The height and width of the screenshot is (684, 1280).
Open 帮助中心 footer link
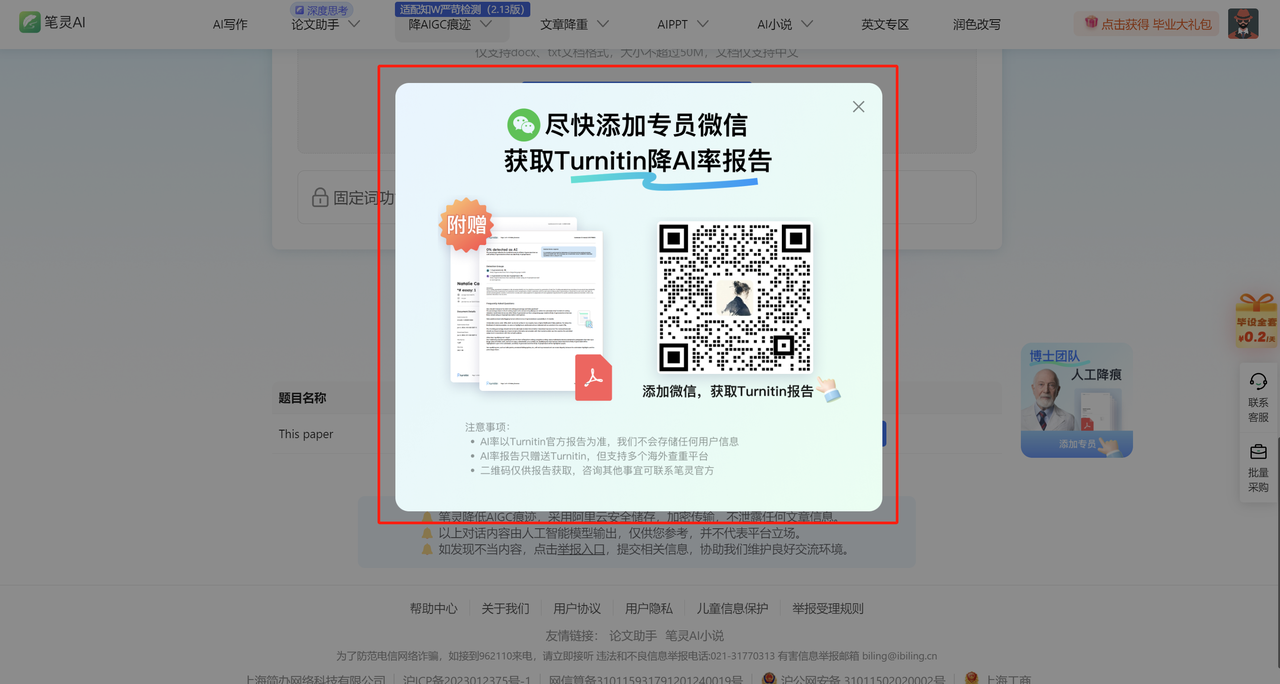pyautogui.click(x=433, y=608)
